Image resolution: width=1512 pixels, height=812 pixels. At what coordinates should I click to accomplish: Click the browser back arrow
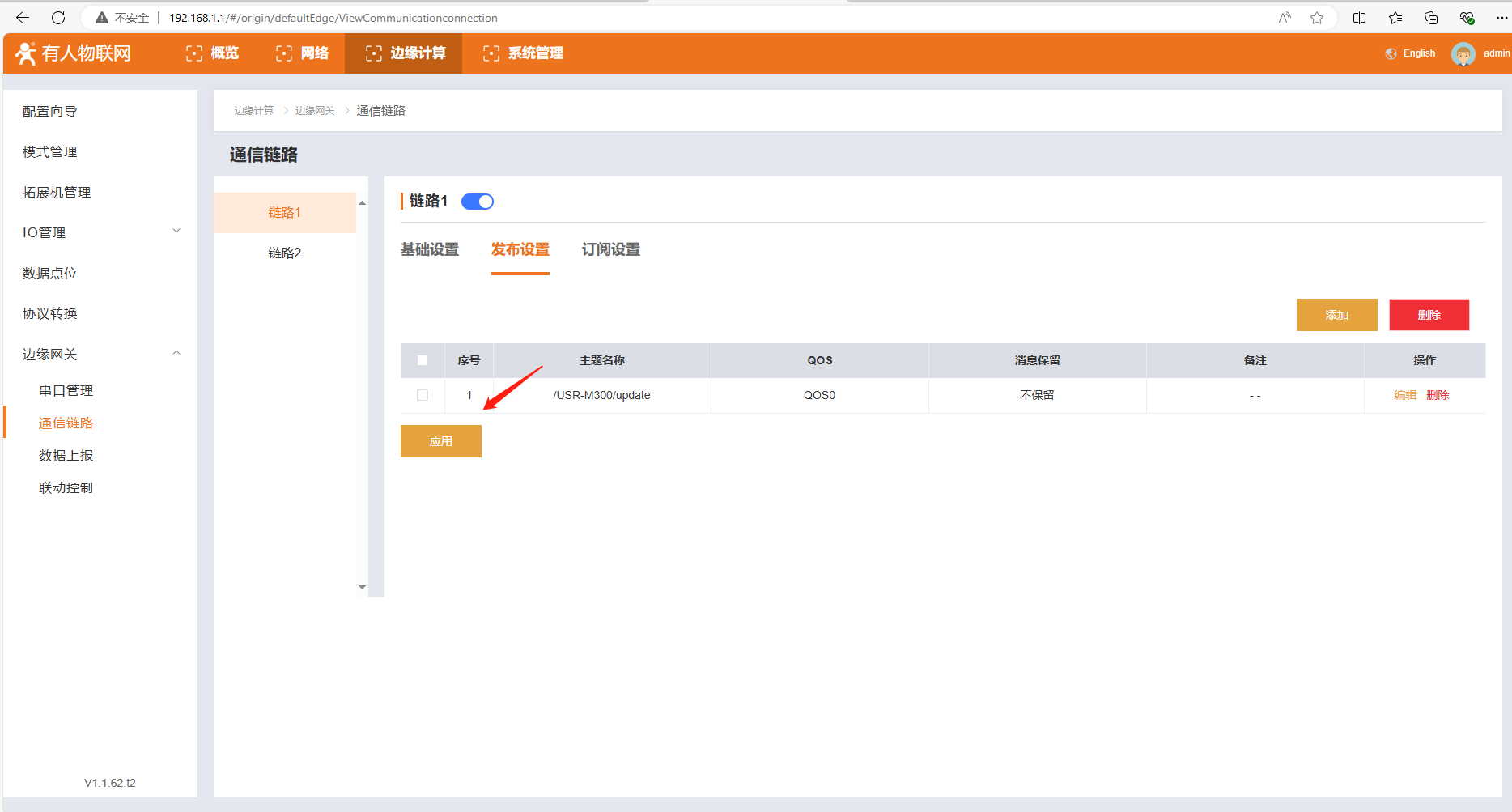point(23,18)
